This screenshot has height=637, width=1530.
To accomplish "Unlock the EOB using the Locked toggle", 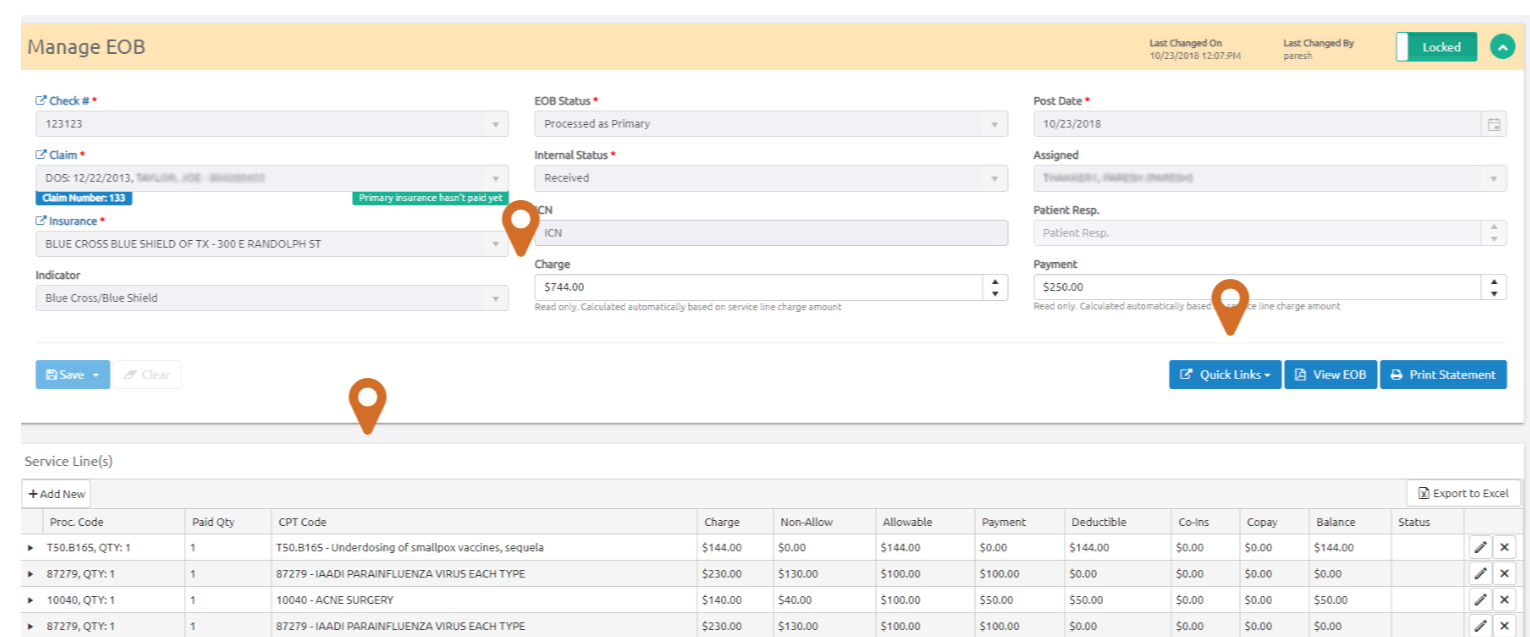I will pos(1436,46).
